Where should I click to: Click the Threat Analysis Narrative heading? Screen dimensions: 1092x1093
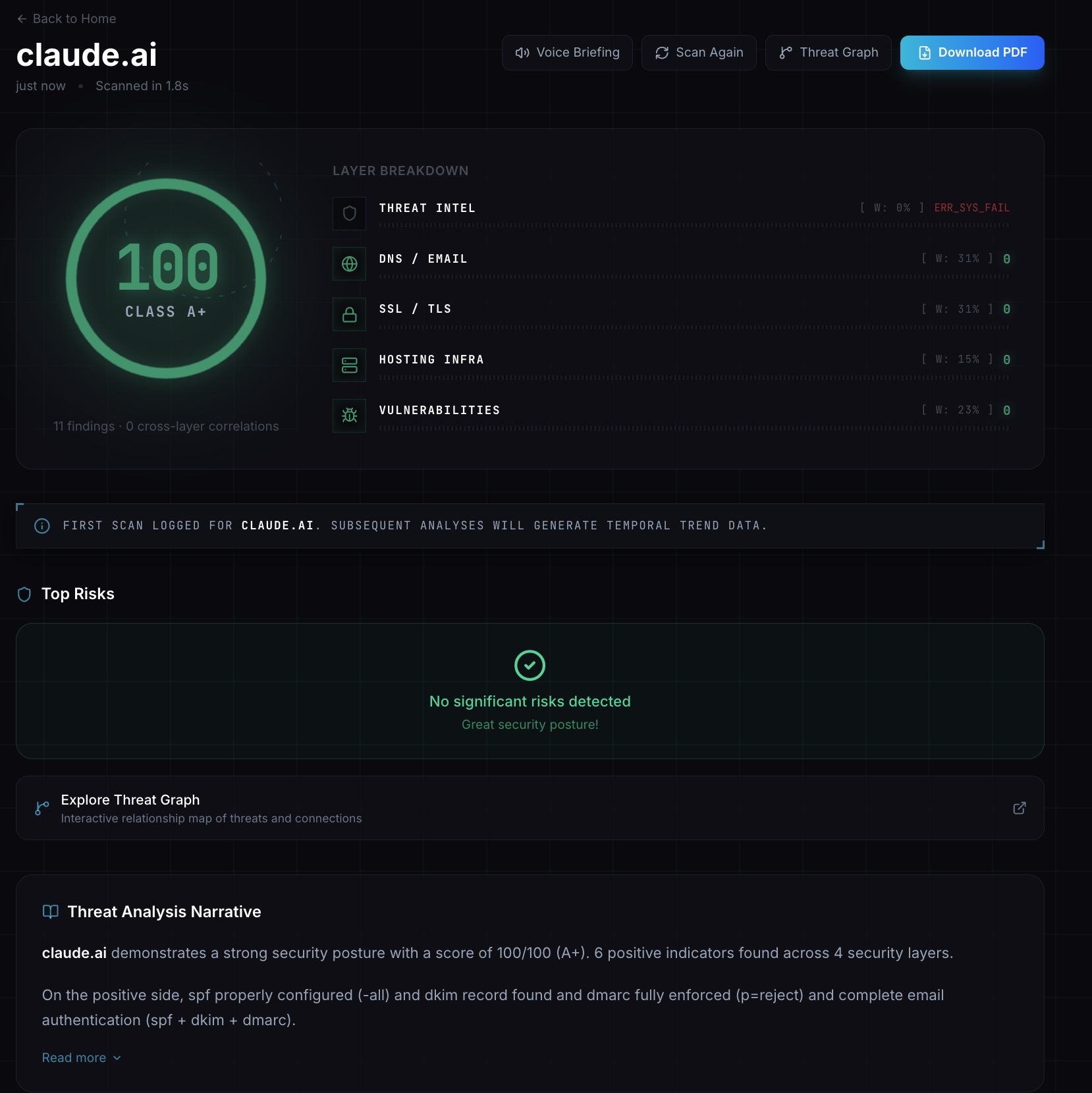164,911
